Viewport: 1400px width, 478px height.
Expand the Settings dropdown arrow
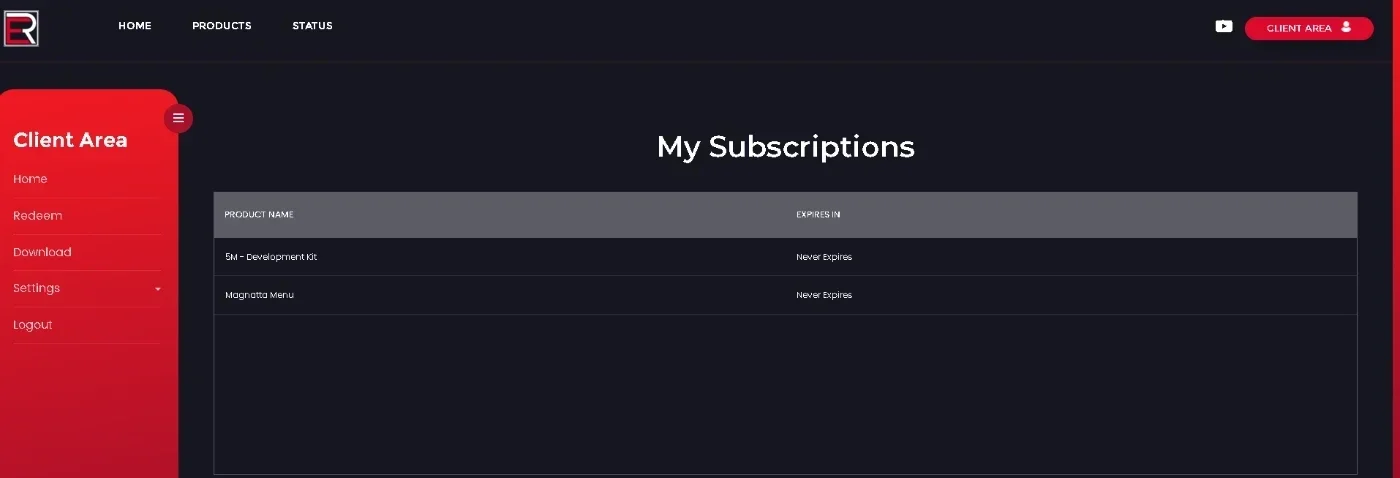click(158, 289)
